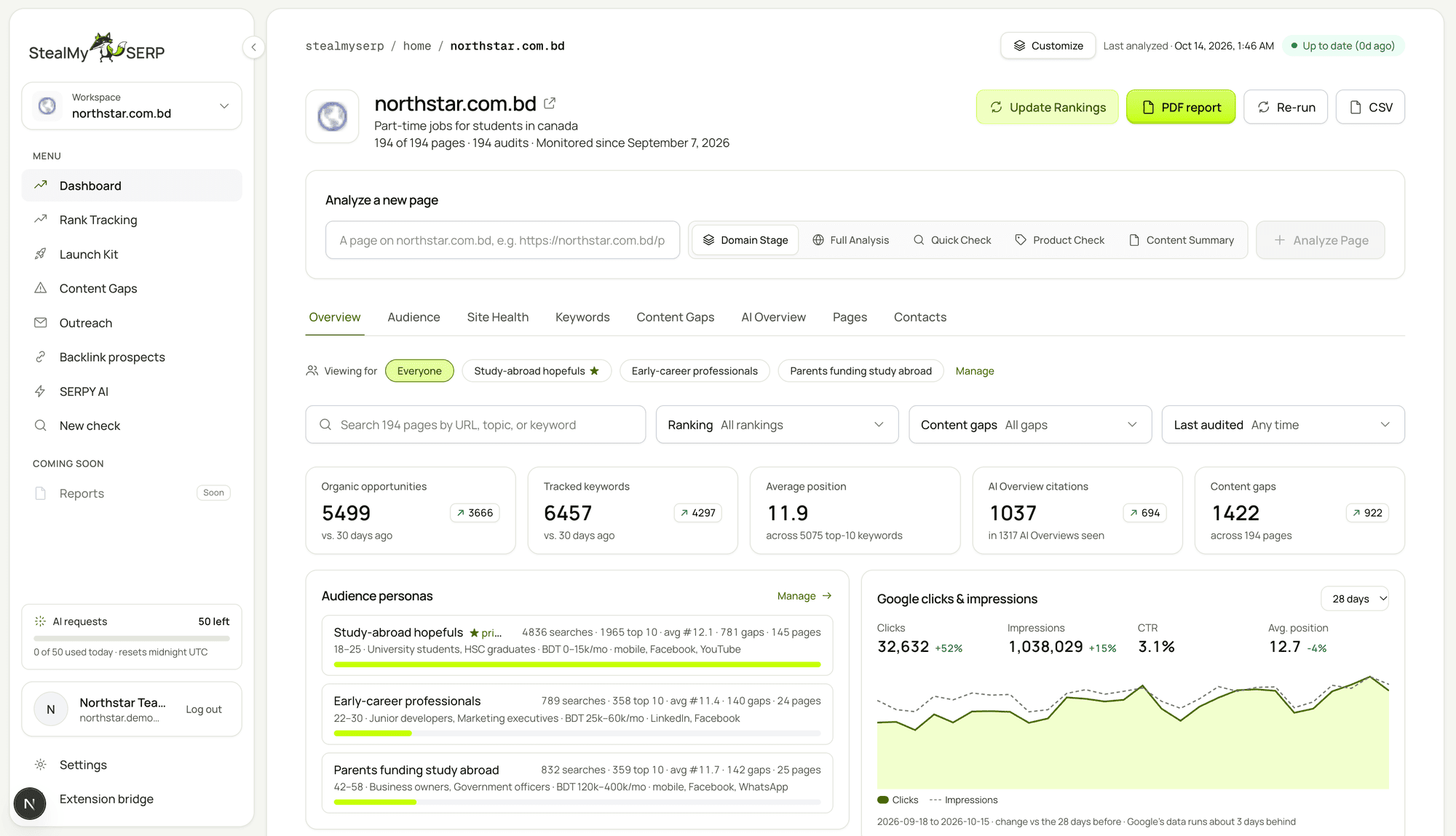Select the Product Check mode

point(1059,240)
